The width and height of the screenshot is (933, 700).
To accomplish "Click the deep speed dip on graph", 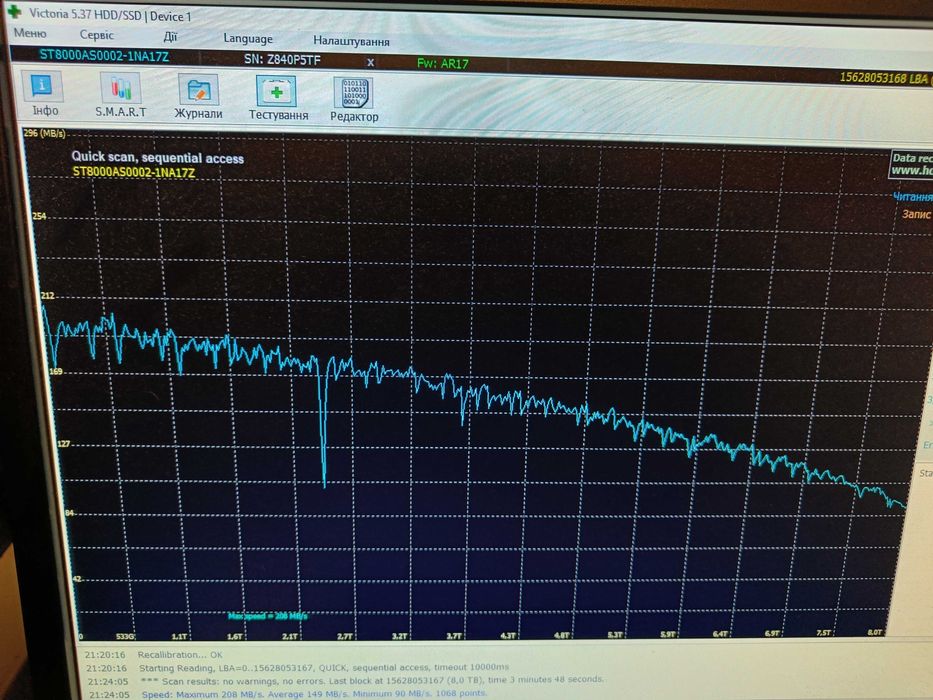I will [x=323, y=423].
